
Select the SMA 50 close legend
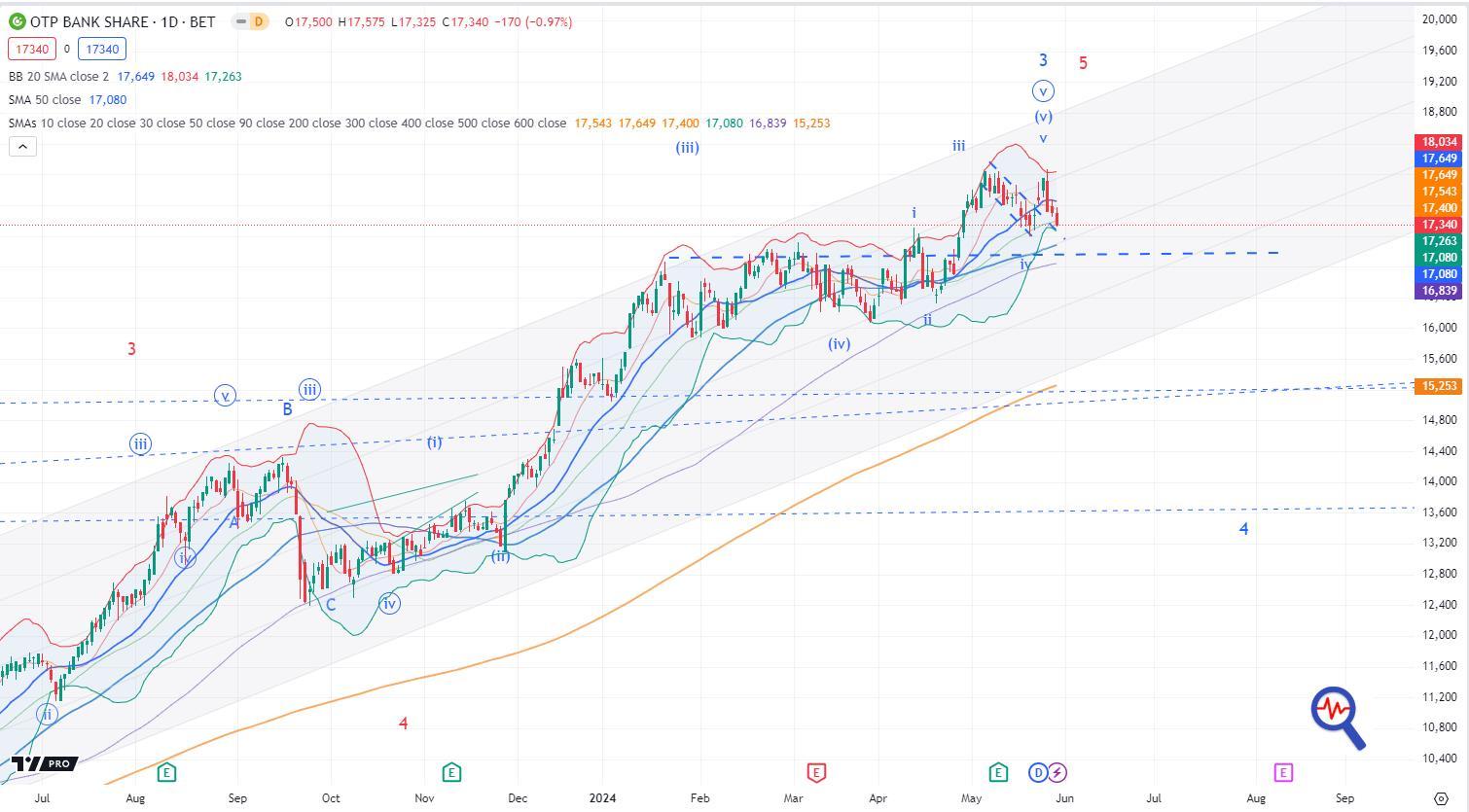[x=45, y=99]
